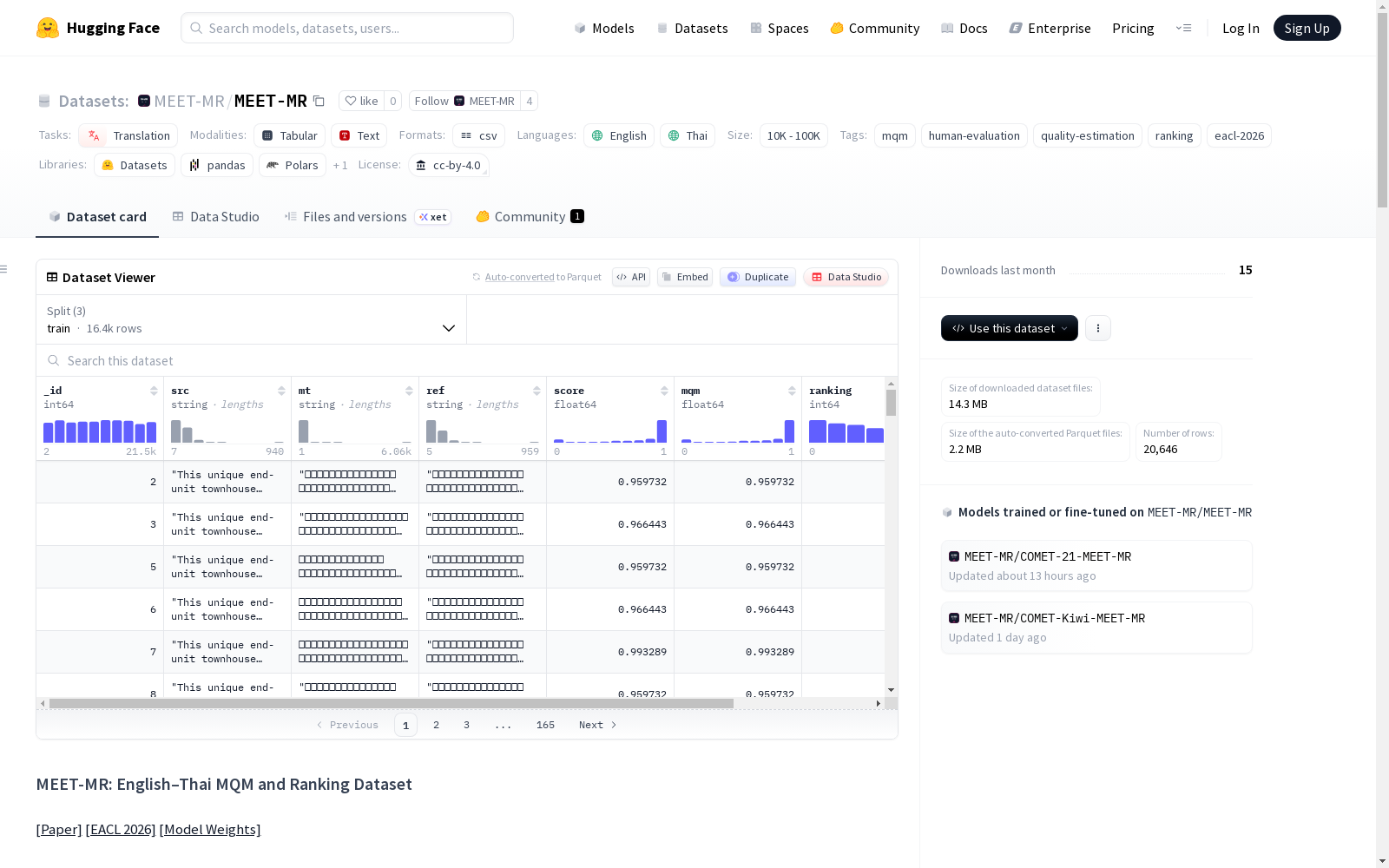The height and width of the screenshot is (868, 1389).
Task: Go to Spaces in the top navigation
Action: point(780,28)
